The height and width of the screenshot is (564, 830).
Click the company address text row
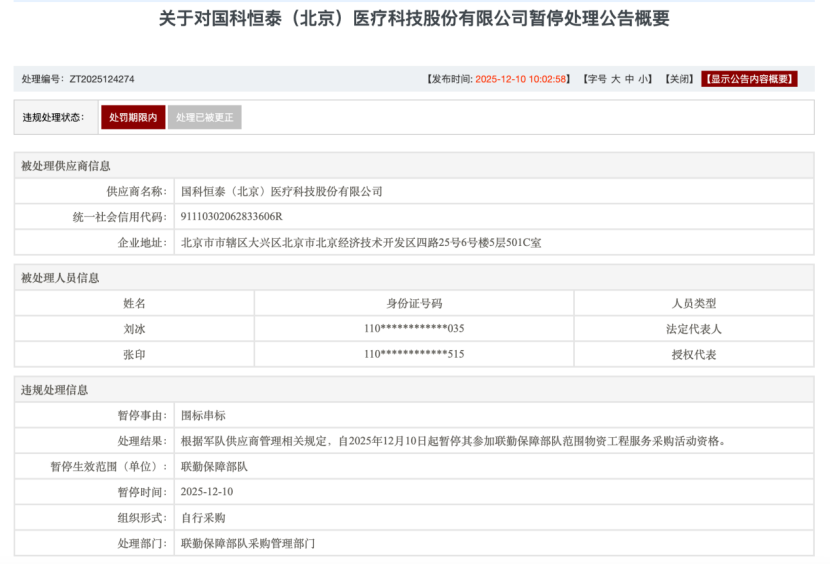(x=360, y=242)
